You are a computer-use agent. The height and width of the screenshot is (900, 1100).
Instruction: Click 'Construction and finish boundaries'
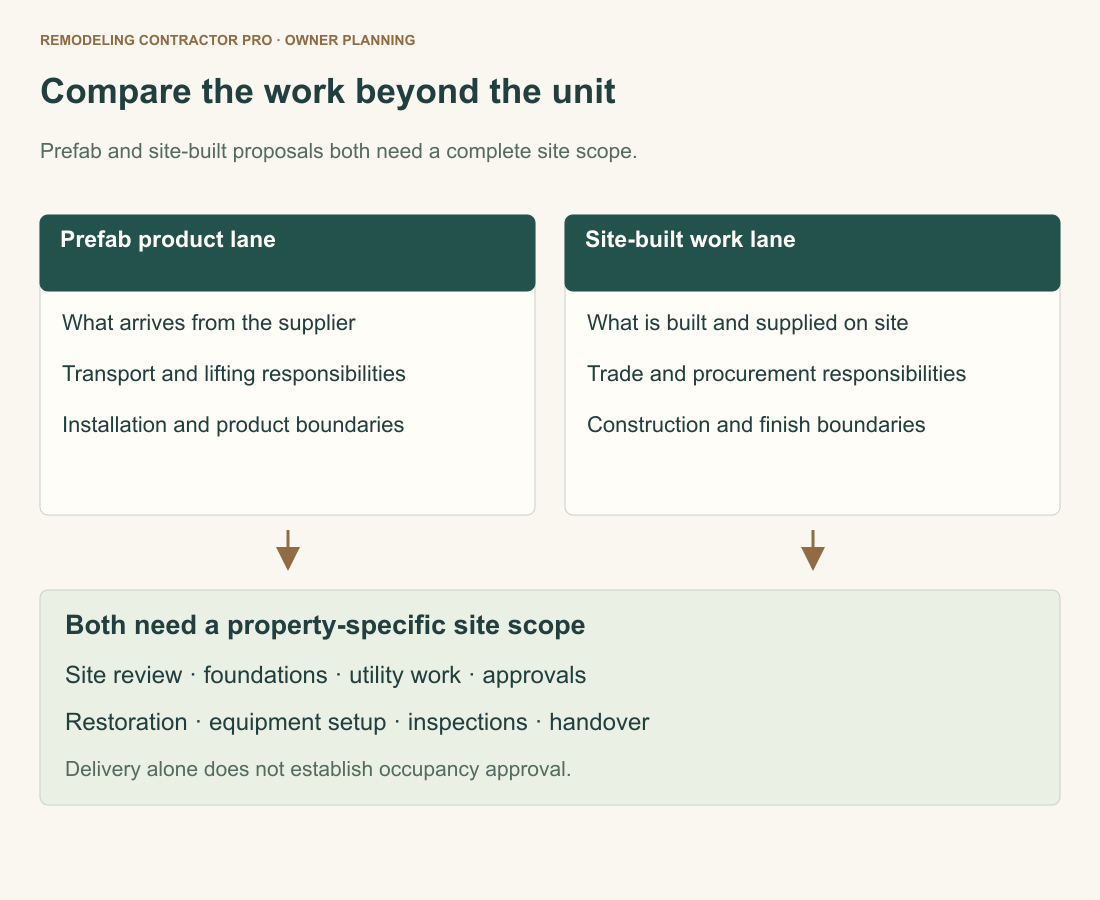click(x=756, y=425)
